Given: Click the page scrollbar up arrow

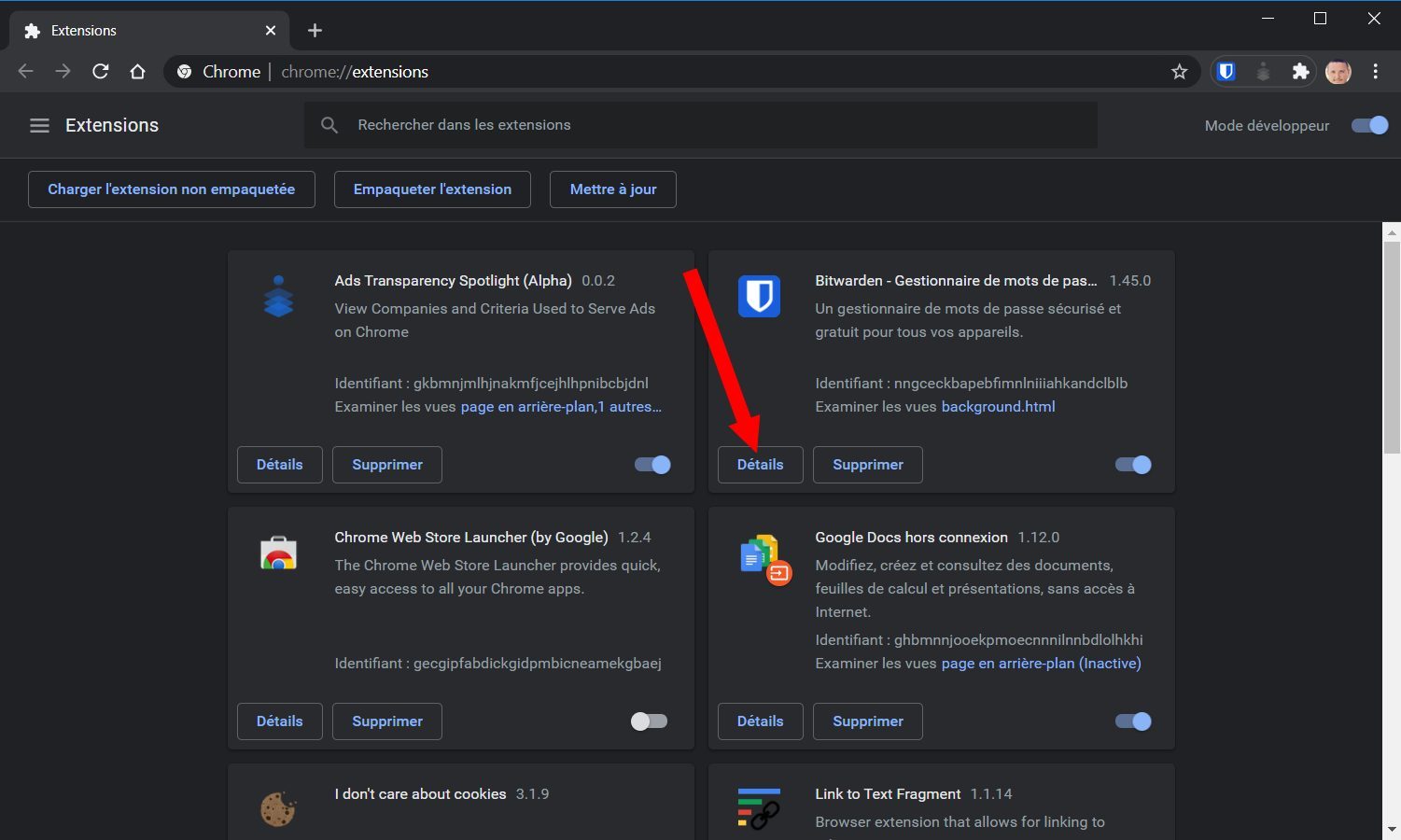Looking at the screenshot, I should point(1392,231).
